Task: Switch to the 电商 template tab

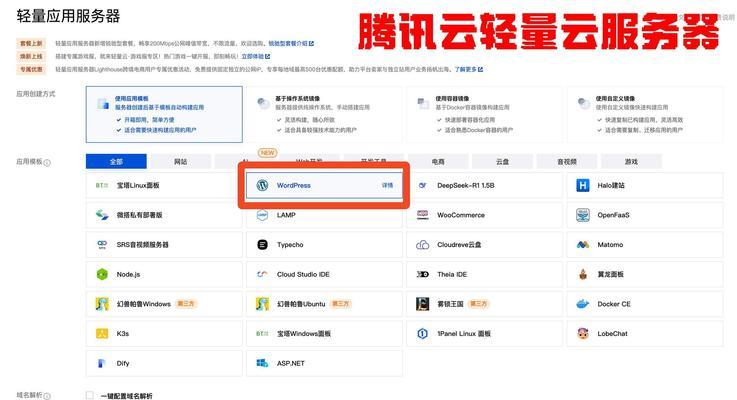Action: point(438,161)
